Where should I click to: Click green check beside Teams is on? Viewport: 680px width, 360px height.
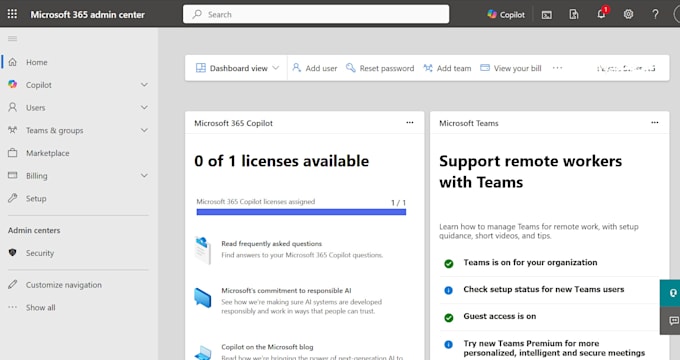449,263
